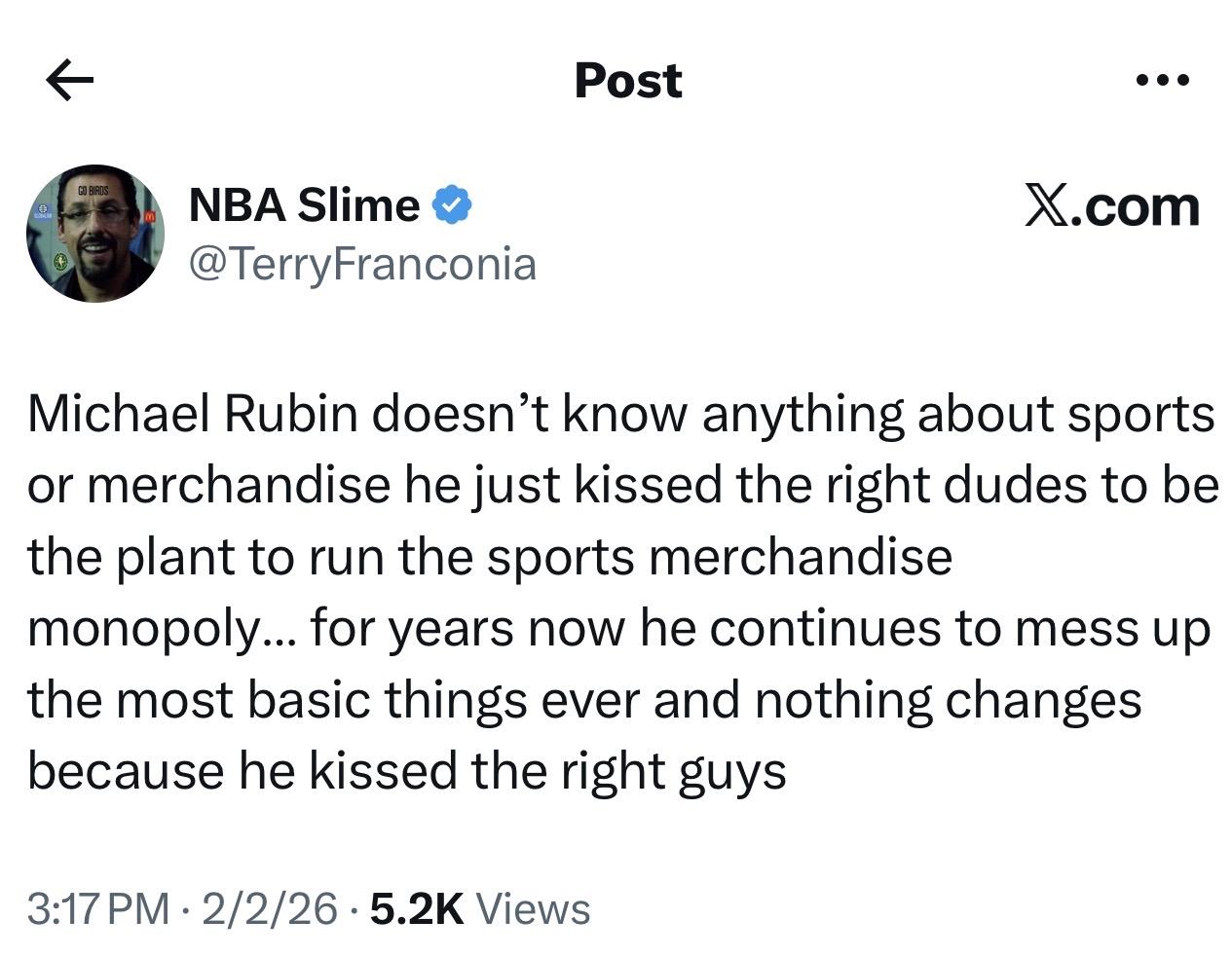The width and height of the screenshot is (1232, 957).
Task: Click the blue verified checkmark badge
Action: pyautogui.click(x=452, y=205)
